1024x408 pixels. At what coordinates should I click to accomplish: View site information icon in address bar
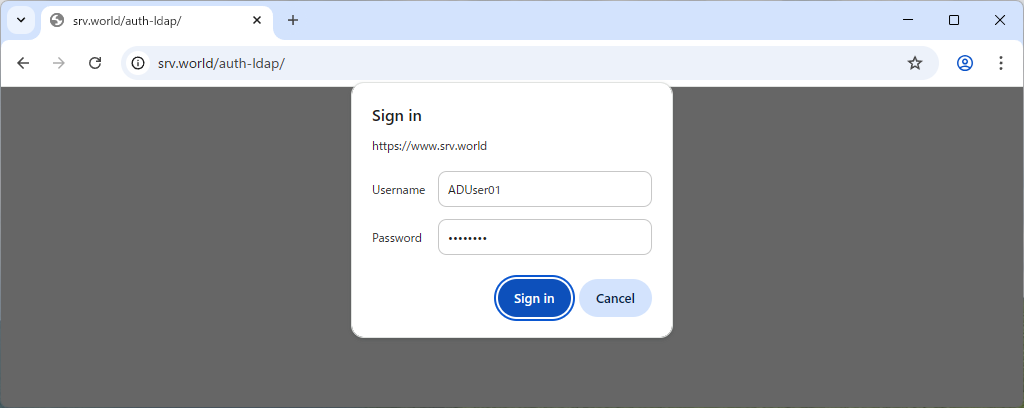coord(139,63)
